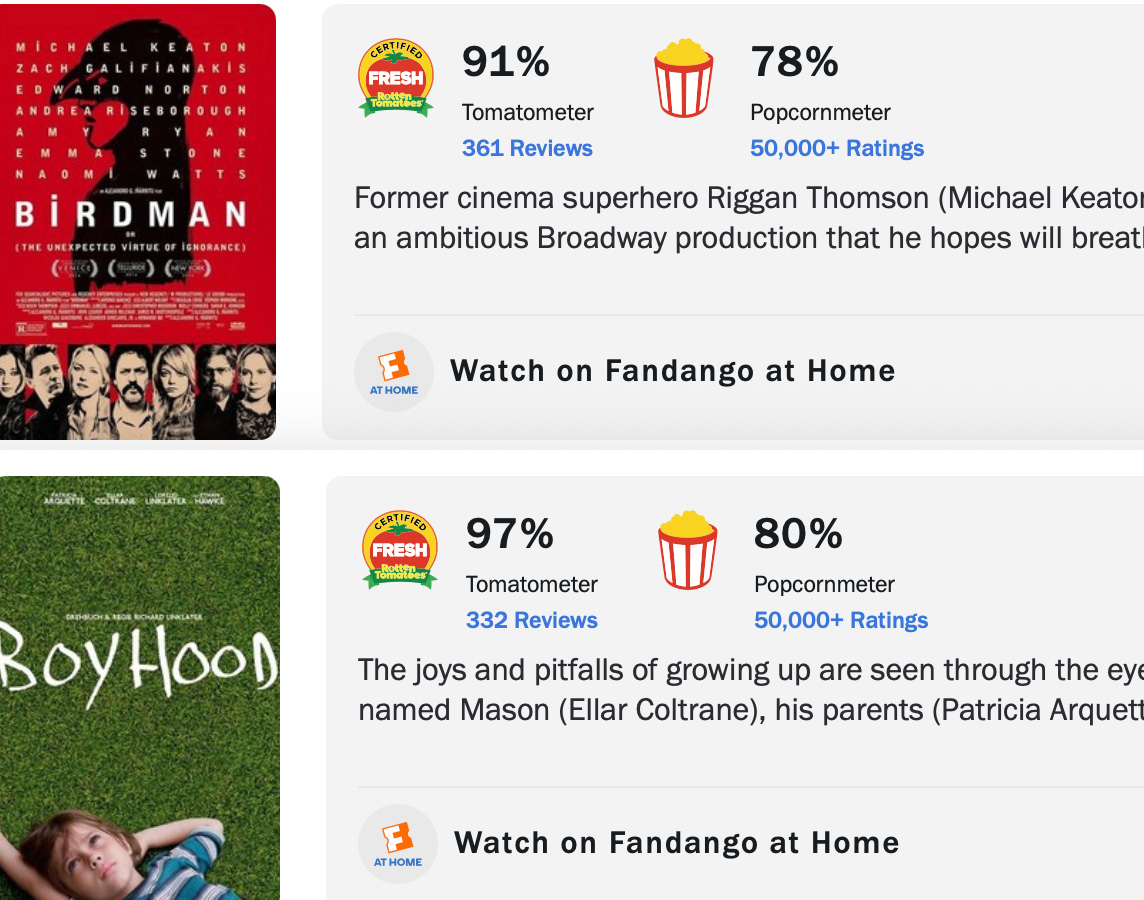Open Birdman's 361 Reviews link
1144x900 pixels.
pos(527,149)
